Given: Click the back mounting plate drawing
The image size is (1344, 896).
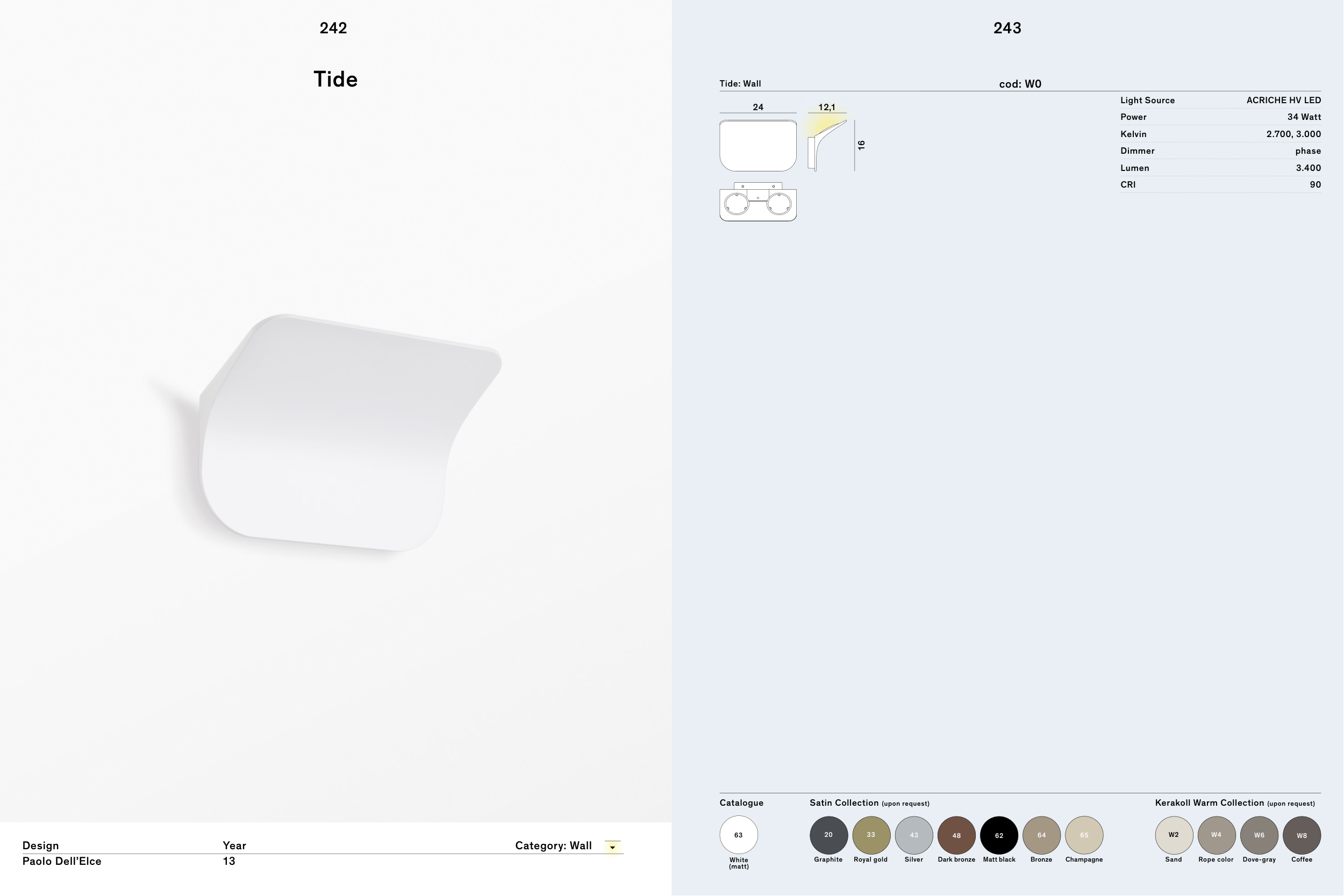Looking at the screenshot, I should [x=757, y=202].
